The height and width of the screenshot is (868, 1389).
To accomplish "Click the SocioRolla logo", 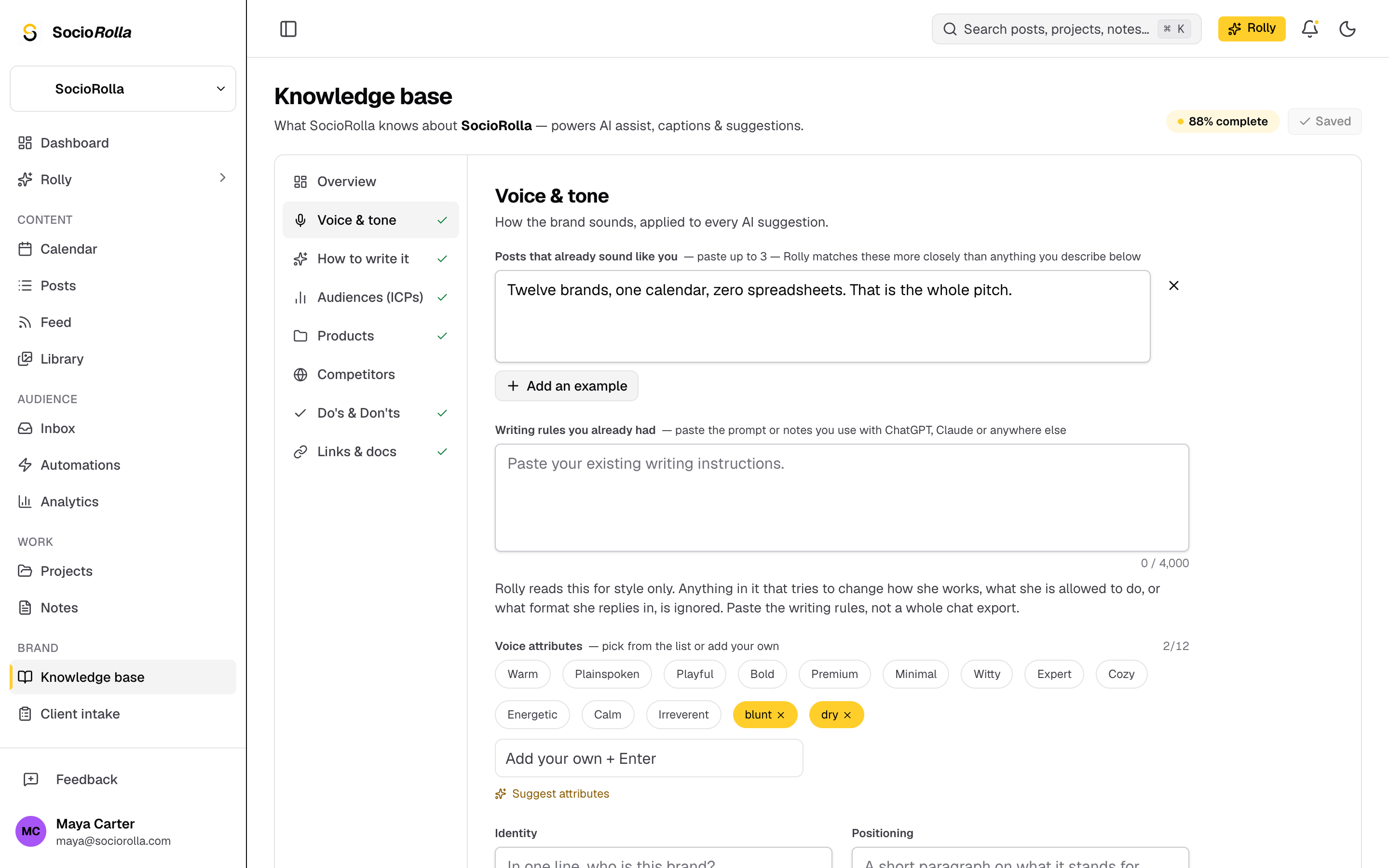I will tap(76, 32).
